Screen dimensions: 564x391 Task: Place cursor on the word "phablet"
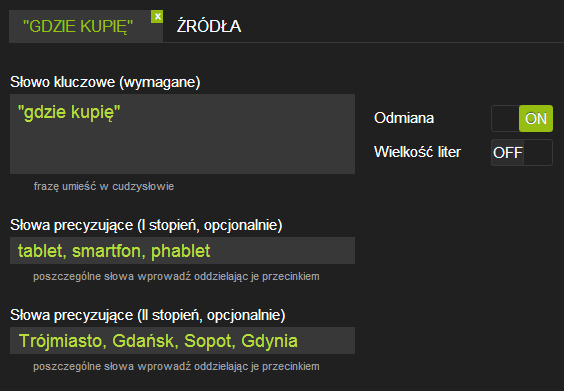coord(181,251)
